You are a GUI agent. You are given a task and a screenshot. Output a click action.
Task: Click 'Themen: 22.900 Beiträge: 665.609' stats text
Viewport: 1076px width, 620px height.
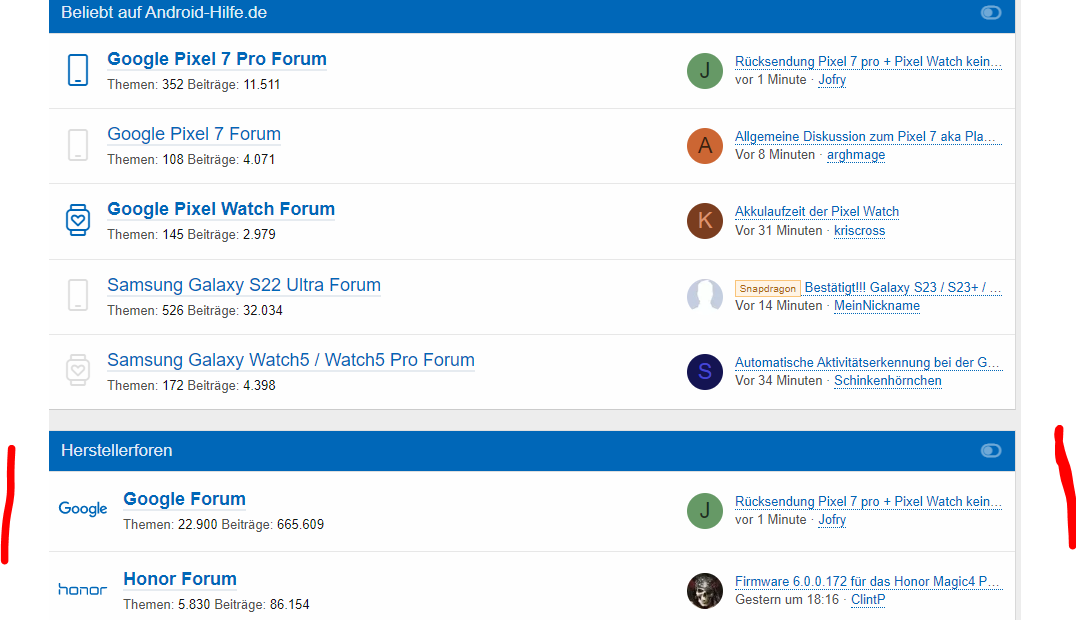224,525
